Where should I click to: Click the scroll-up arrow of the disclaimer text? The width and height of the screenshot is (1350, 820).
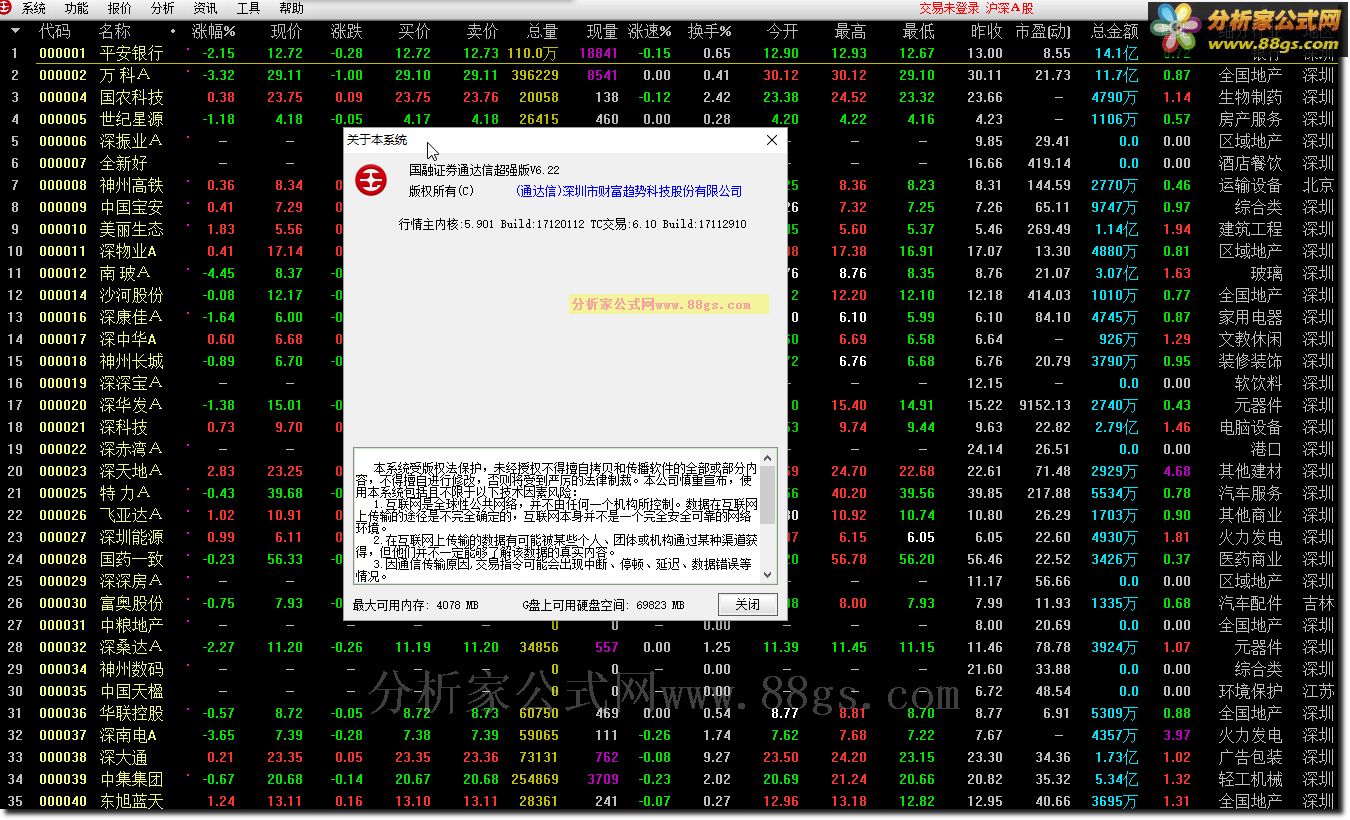click(768, 458)
